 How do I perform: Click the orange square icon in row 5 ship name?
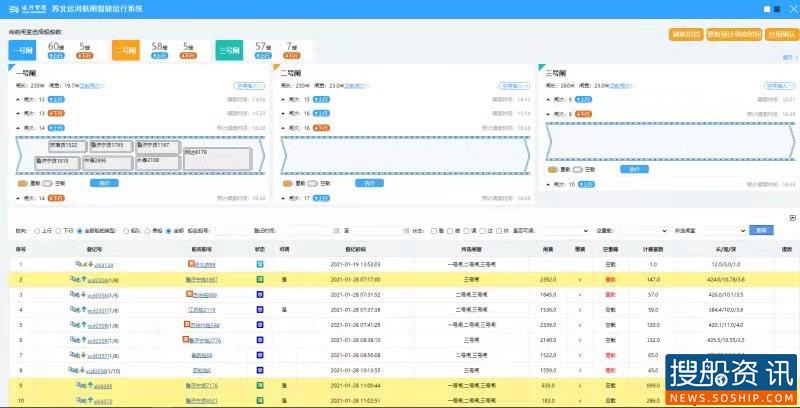(187, 324)
